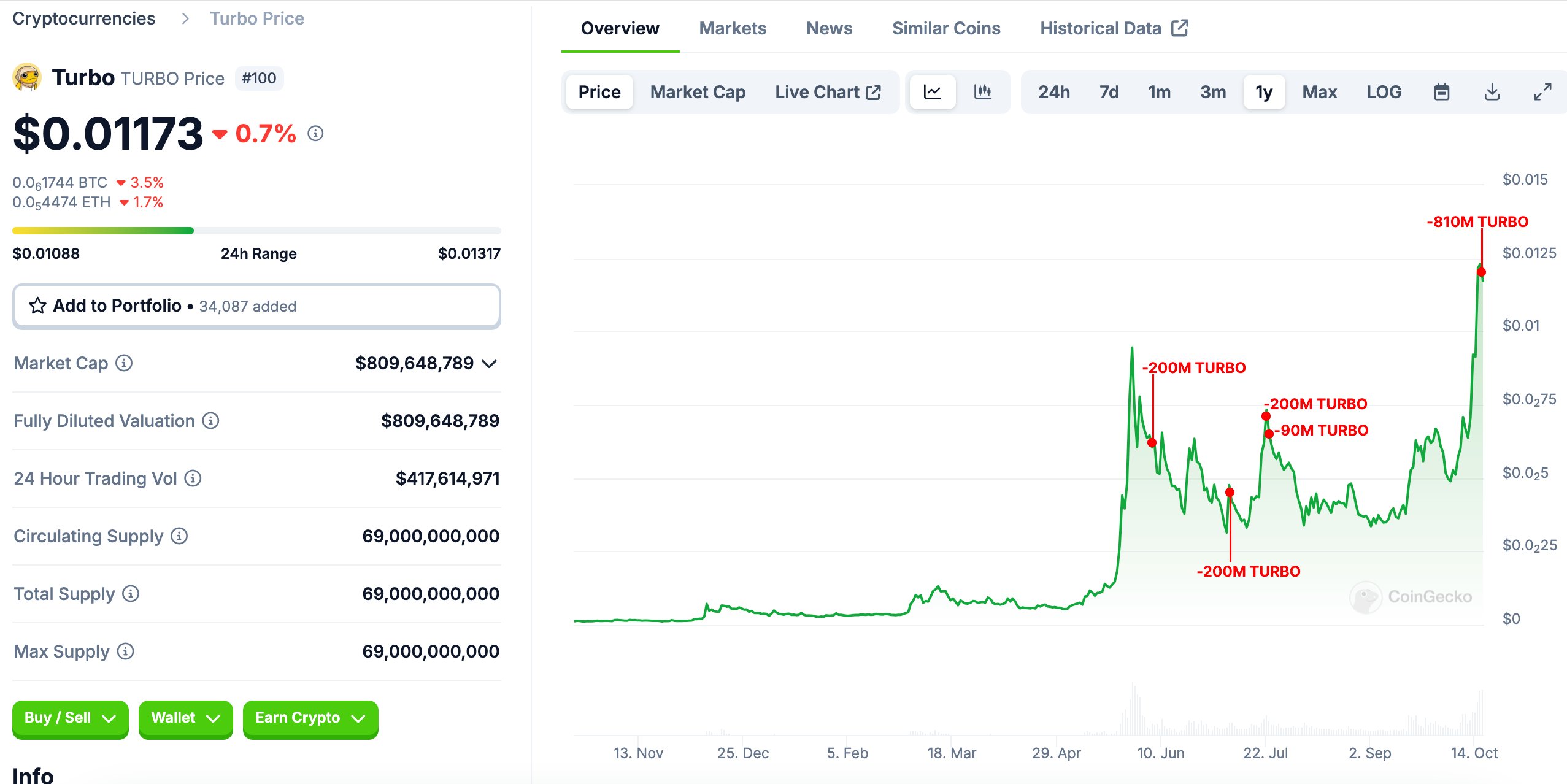Image resolution: width=1567 pixels, height=784 pixels.
Task: Click info icon next to price change
Action: click(x=315, y=133)
